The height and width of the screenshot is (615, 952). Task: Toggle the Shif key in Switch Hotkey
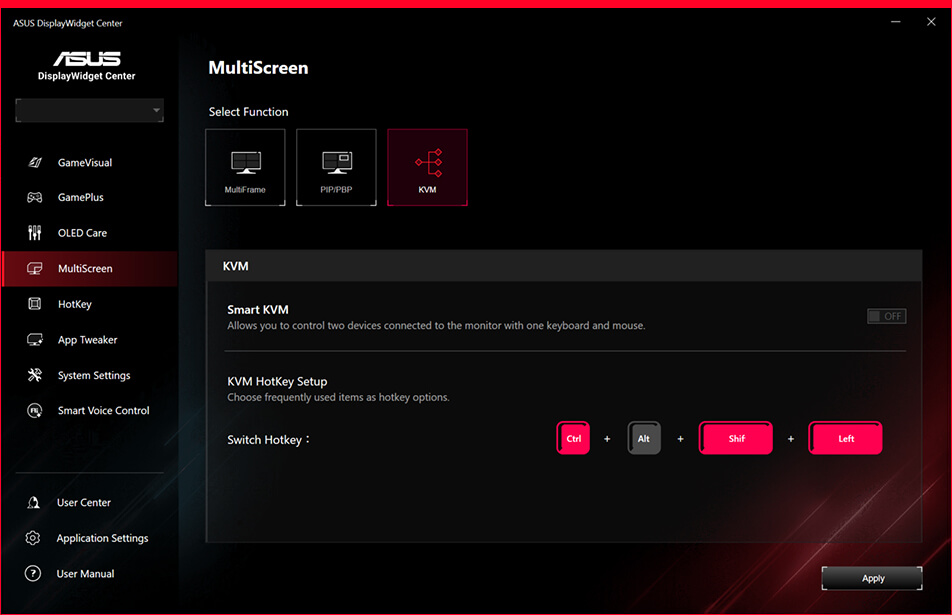coord(736,438)
